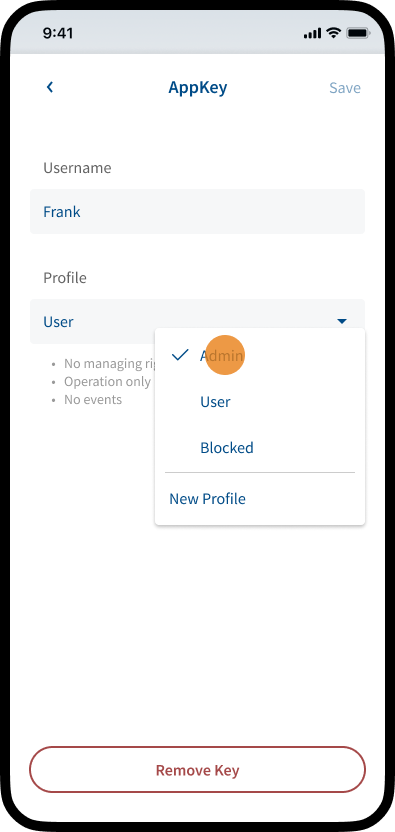Tap the AppKey page title
This screenshot has height=832, width=395.
click(198, 88)
